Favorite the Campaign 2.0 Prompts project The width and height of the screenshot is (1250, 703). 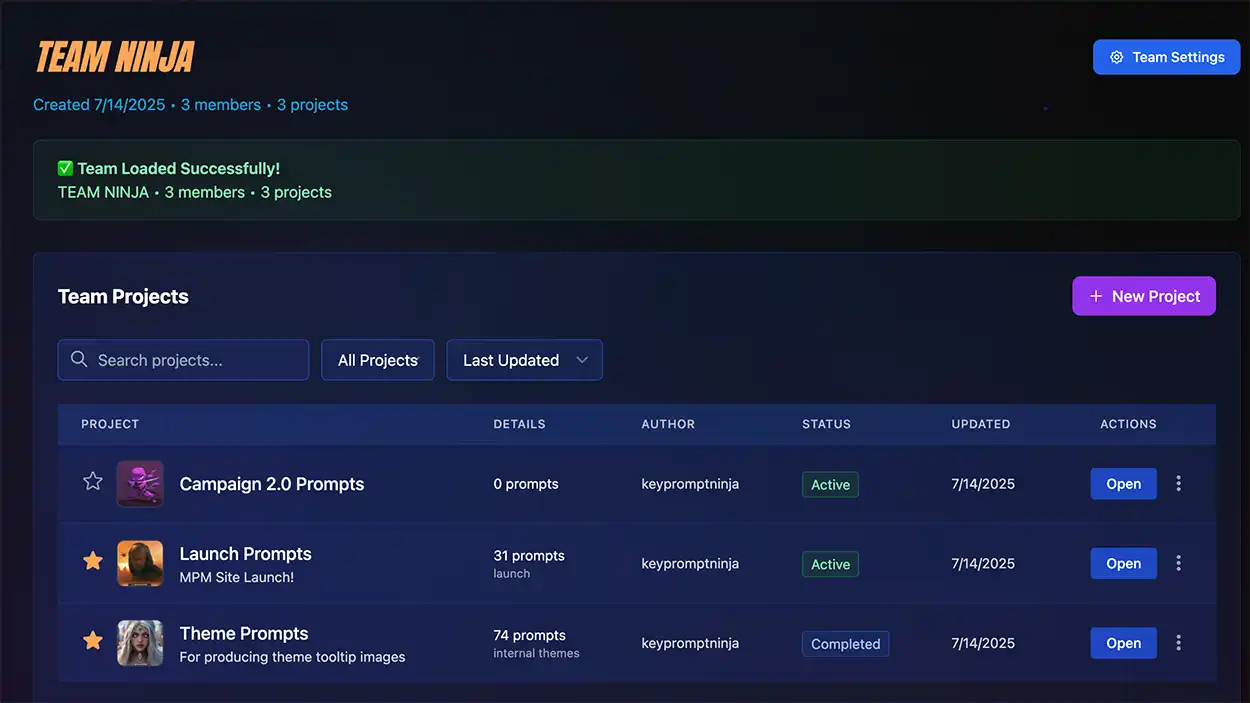click(x=92, y=481)
